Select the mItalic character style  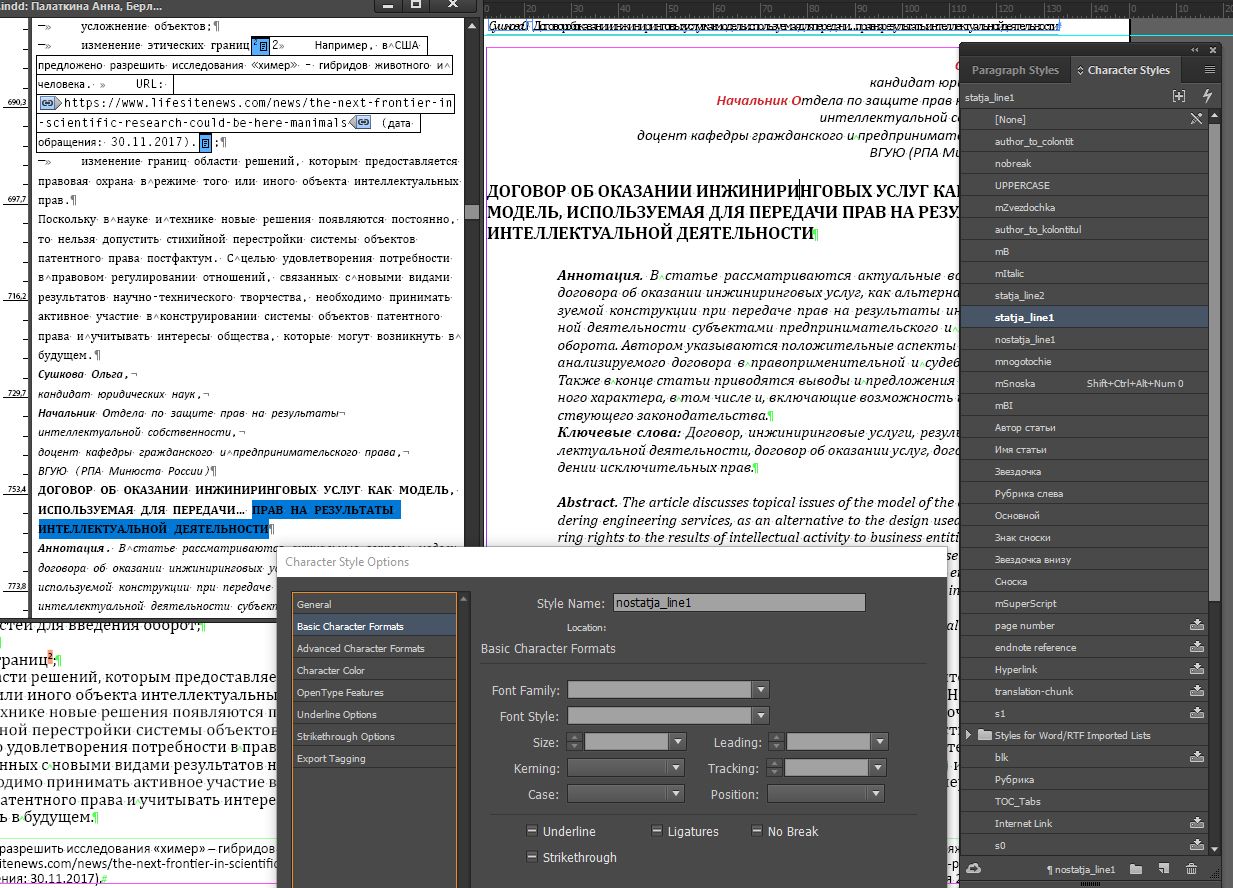1084,273
